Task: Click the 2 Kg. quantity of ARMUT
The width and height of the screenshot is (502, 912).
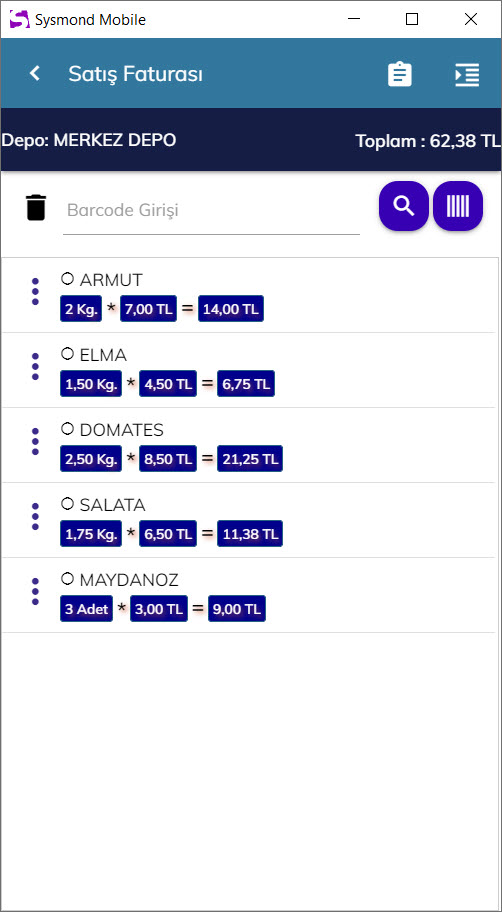Action: click(81, 308)
